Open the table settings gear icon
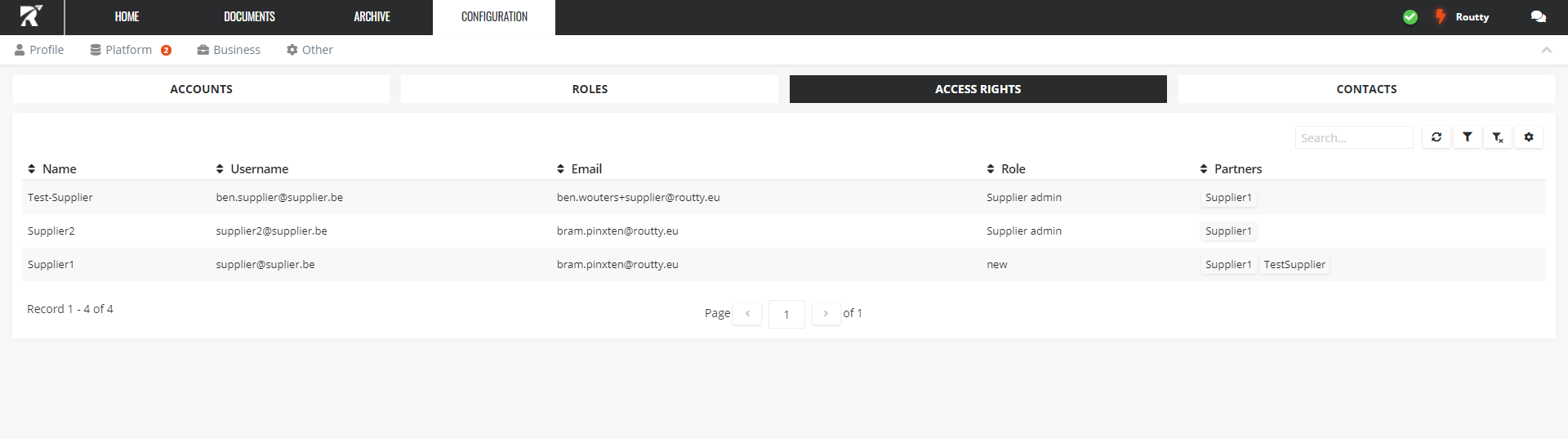 pos(1529,137)
